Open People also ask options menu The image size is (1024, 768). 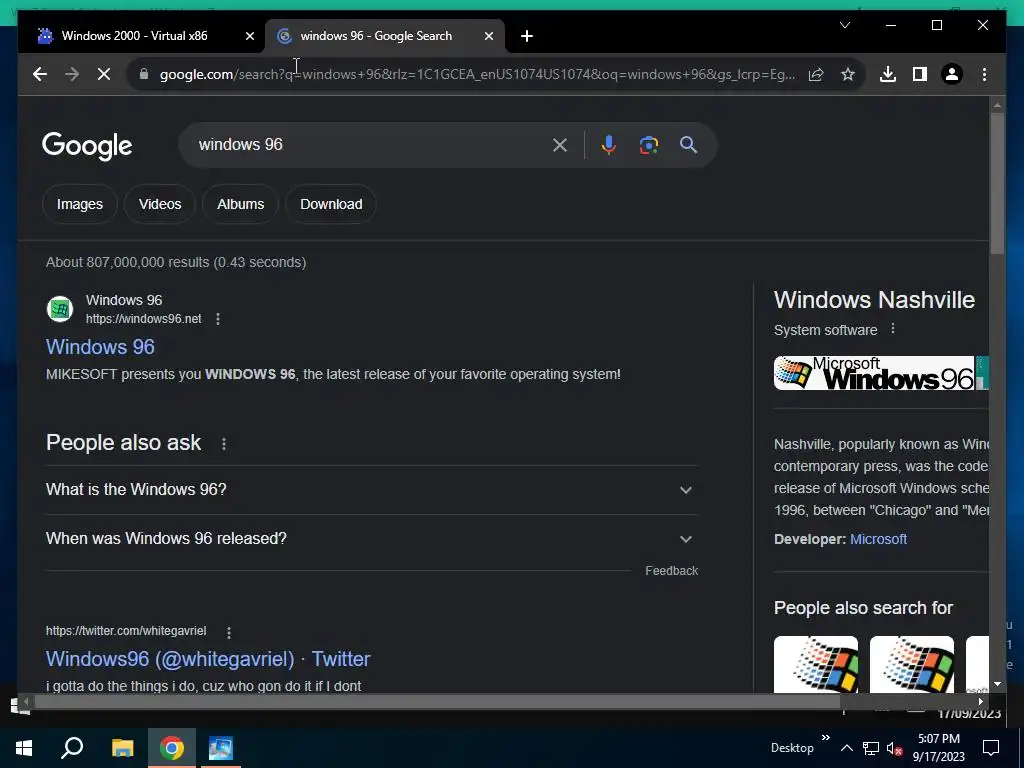click(224, 444)
